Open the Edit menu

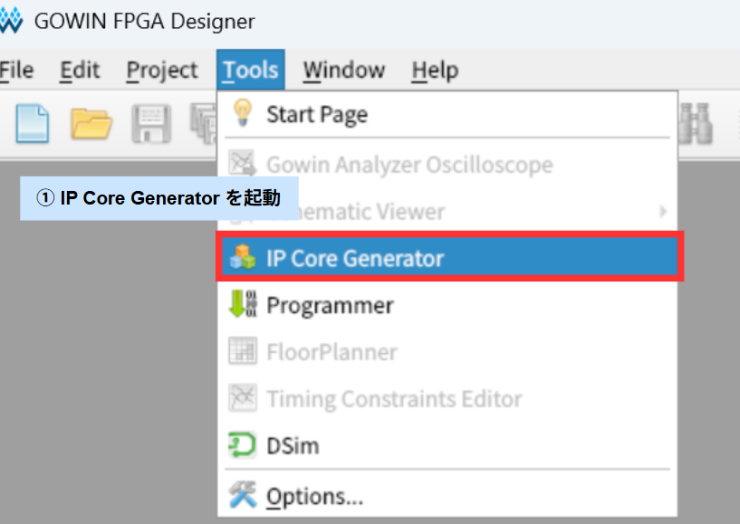click(x=80, y=71)
